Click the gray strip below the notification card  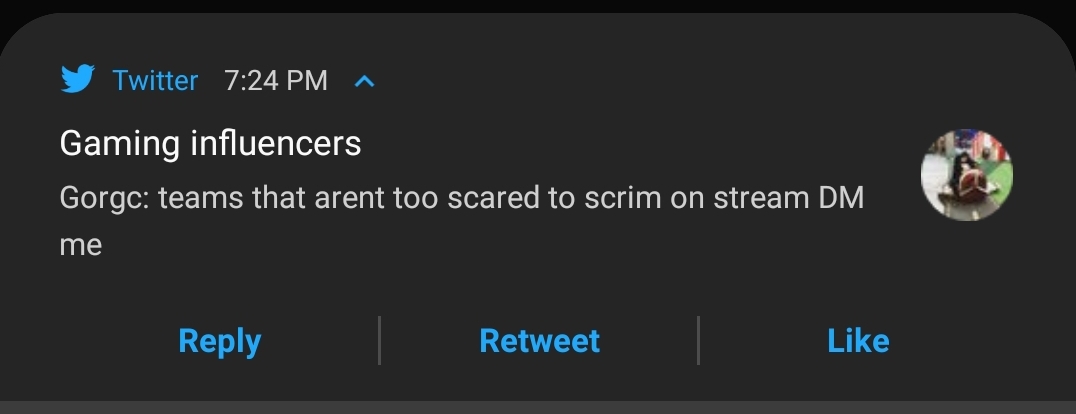(x=538, y=407)
